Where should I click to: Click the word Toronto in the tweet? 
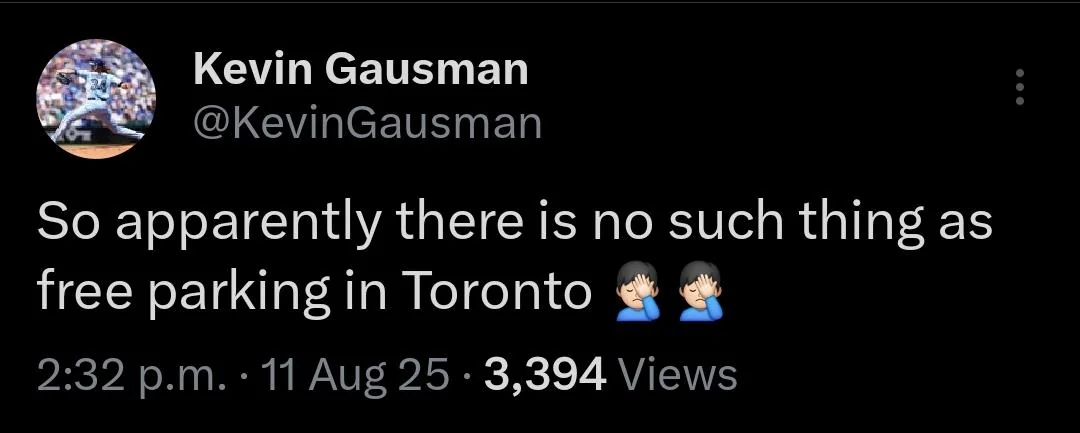[x=497, y=291]
